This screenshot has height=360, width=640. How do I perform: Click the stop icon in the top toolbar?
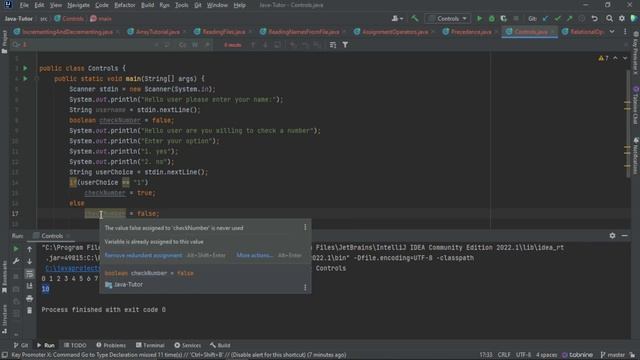(516, 19)
